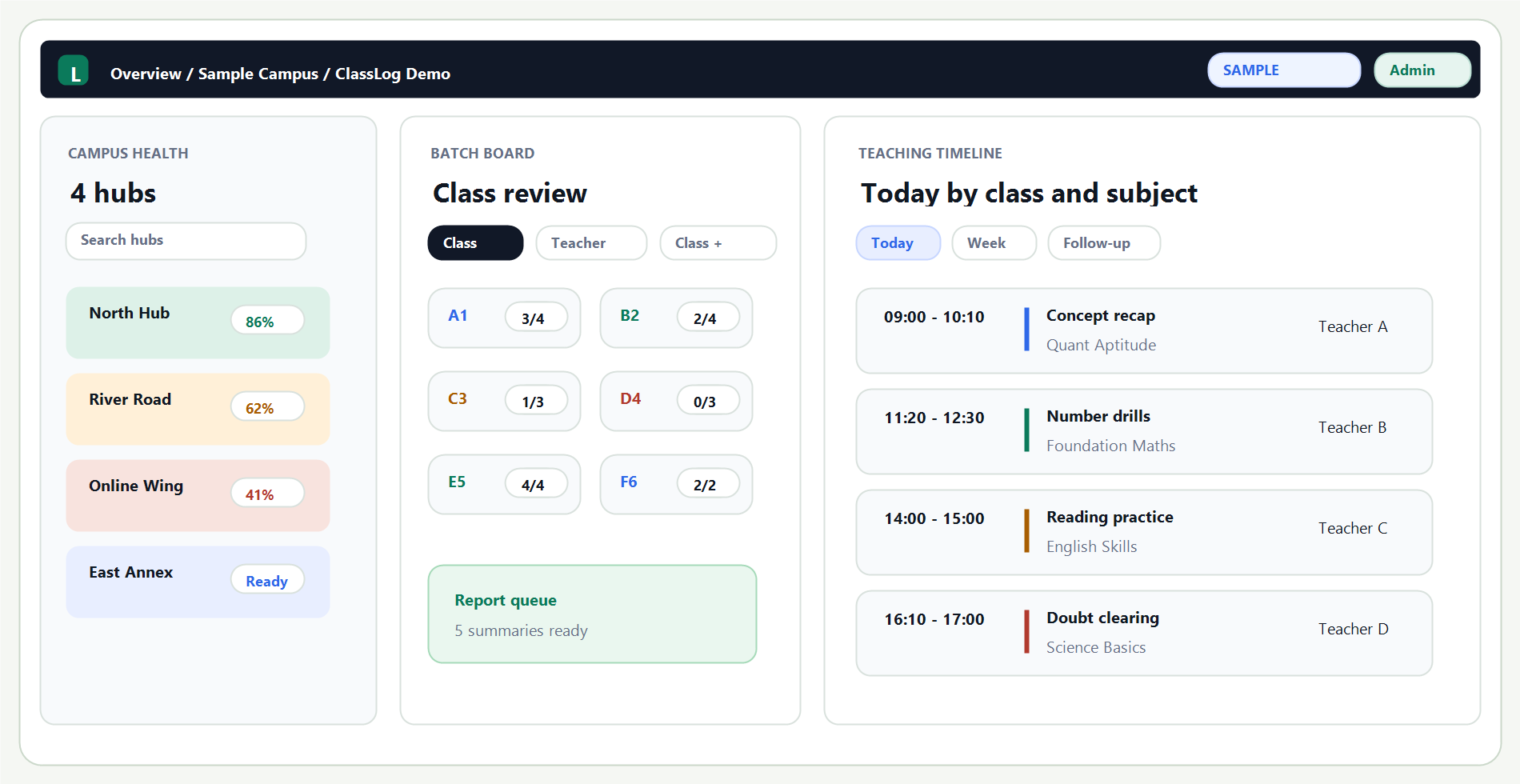The width and height of the screenshot is (1520, 784).
Task: Switch to the Week timeline tab
Action: (994, 242)
